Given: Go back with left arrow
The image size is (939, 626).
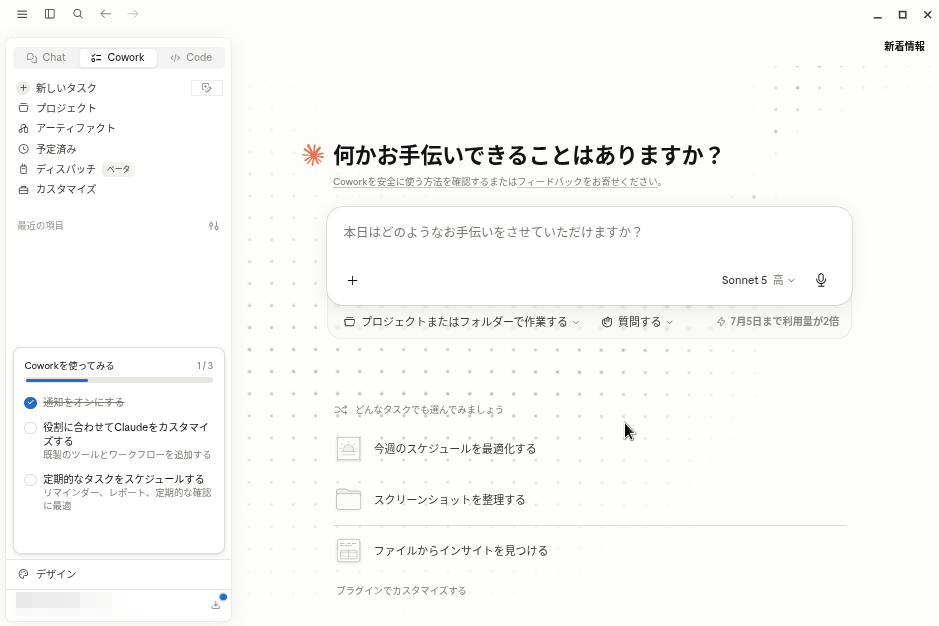Looking at the screenshot, I should tap(105, 14).
